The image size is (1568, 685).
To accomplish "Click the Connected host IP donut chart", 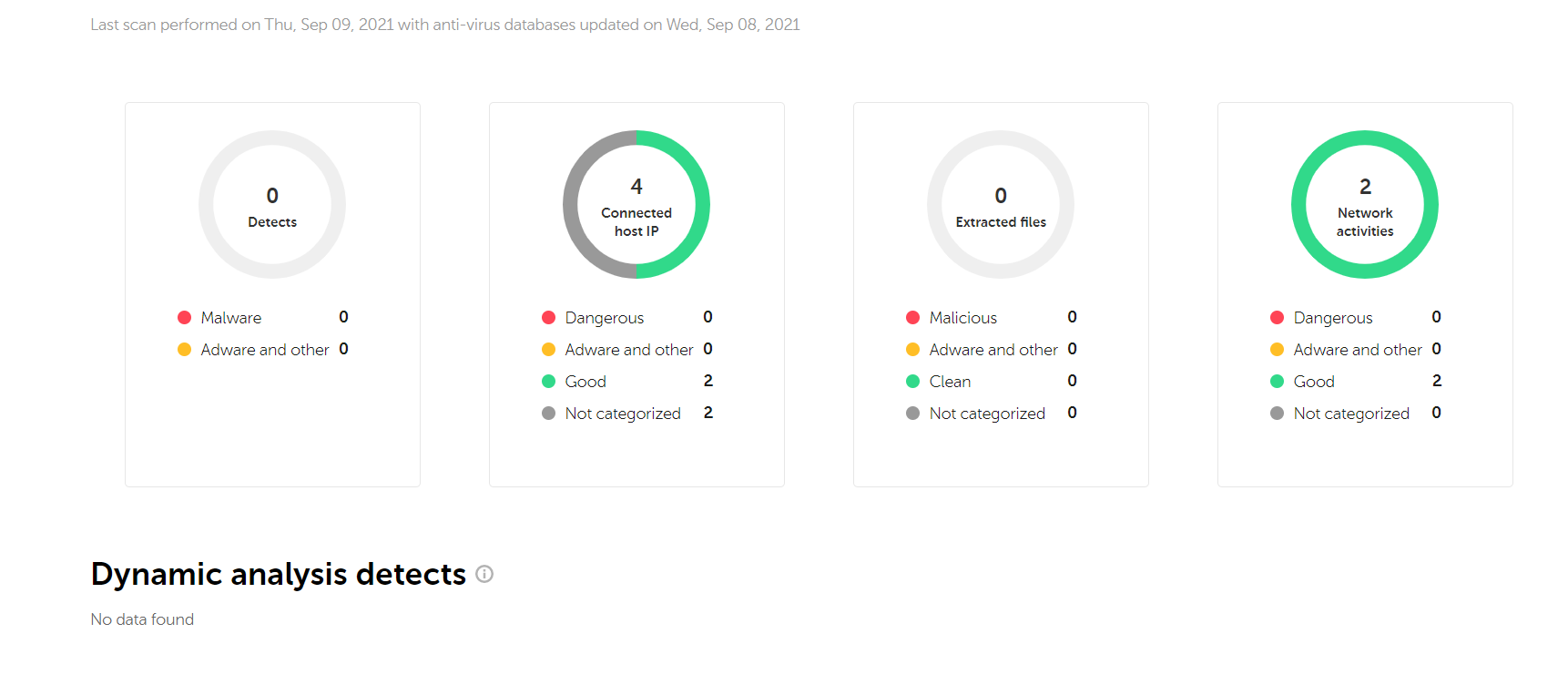I will 636,205.
